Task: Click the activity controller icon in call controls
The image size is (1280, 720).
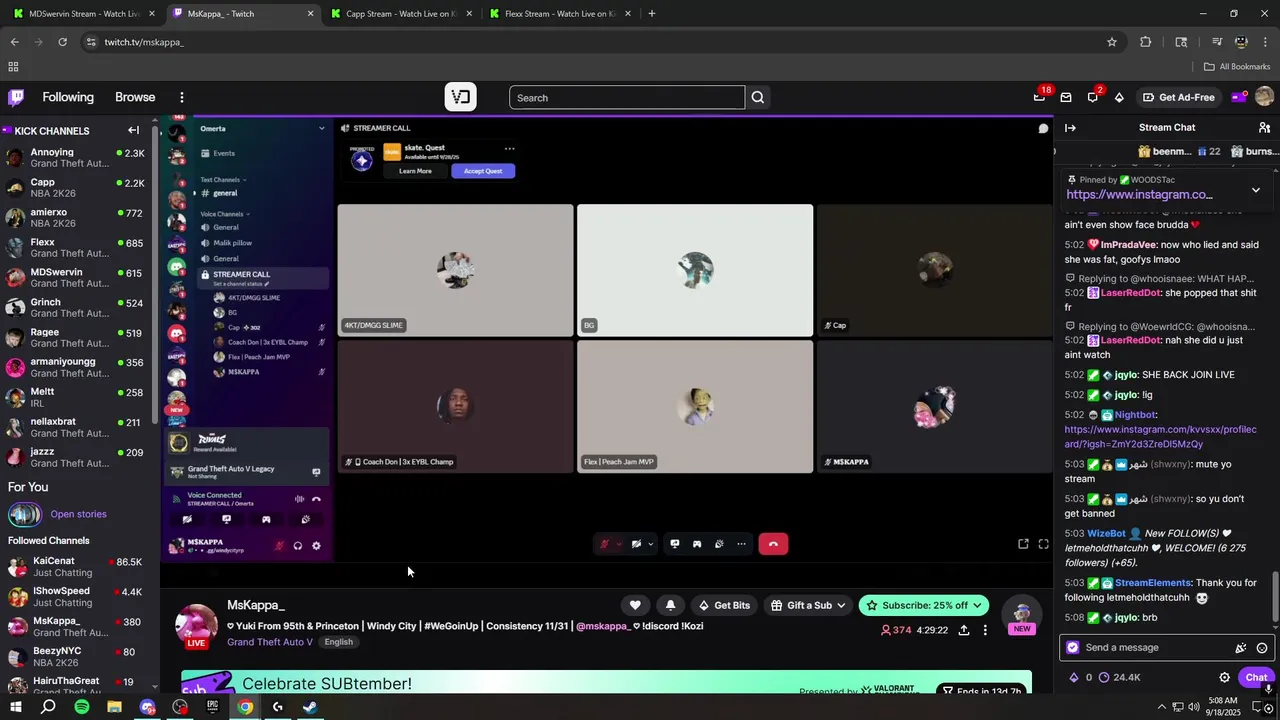Action: [x=697, y=544]
